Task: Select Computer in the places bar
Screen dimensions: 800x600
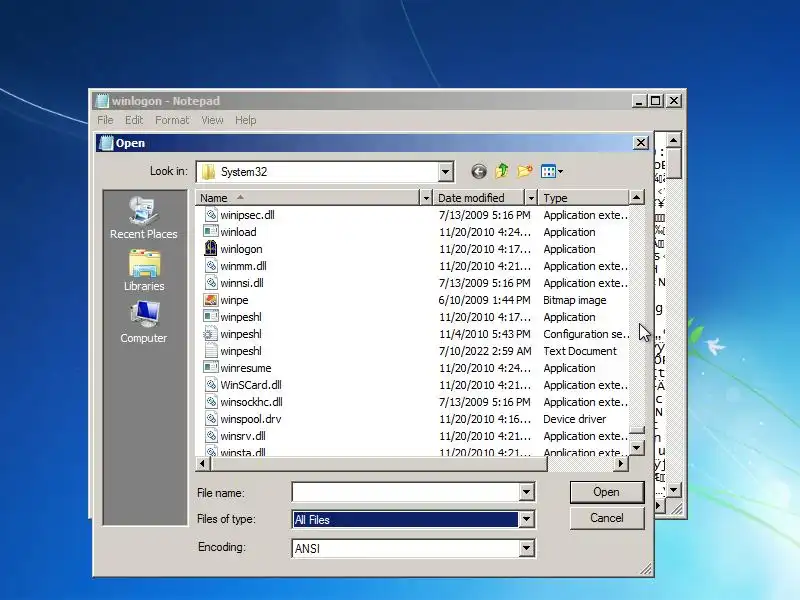Action: [143, 322]
